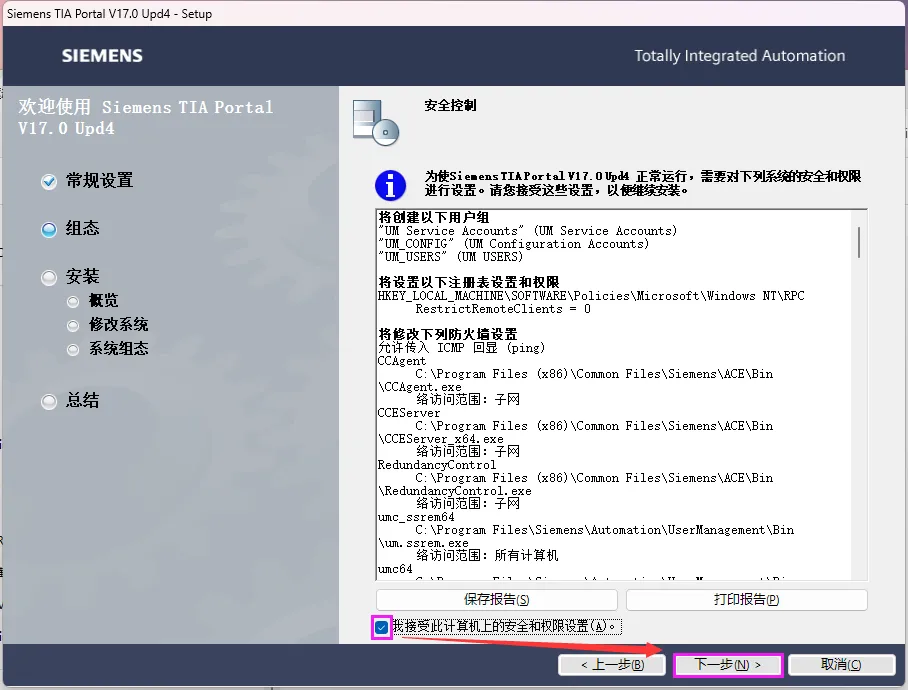Screen dimensions: 908x690
Task: Select the 组态 step indicator
Action: tap(49, 229)
